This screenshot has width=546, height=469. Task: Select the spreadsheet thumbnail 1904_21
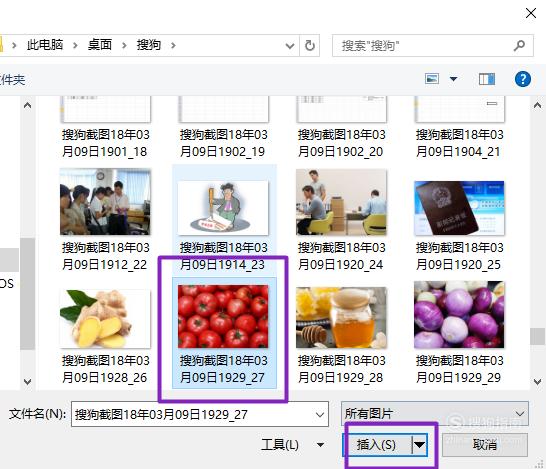[x=459, y=109]
